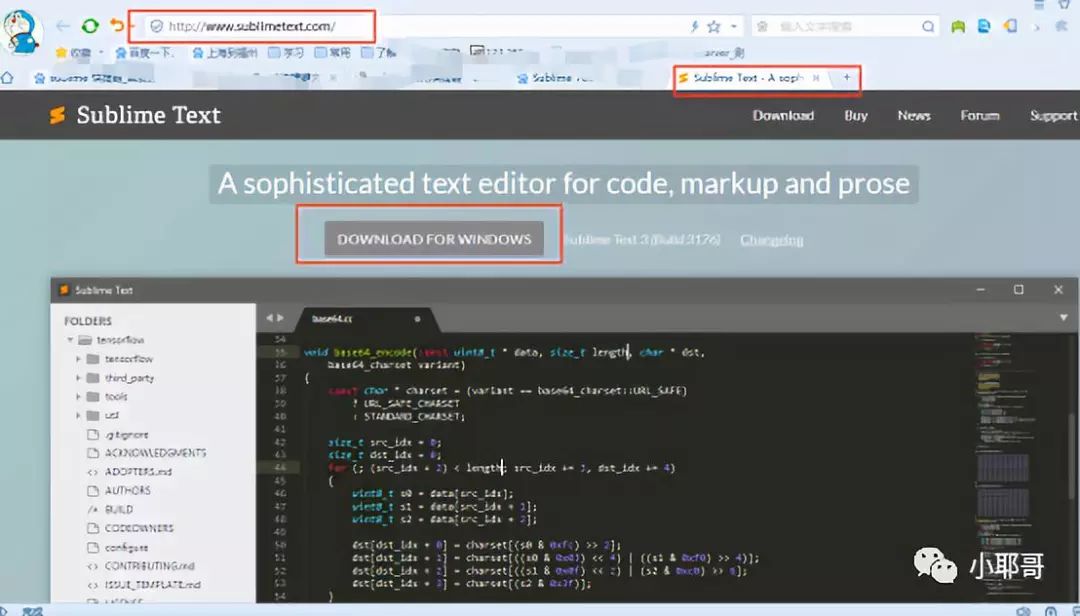The width and height of the screenshot is (1080, 616).
Task: Click the magnifier search icon
Action: tap(928, 27)
